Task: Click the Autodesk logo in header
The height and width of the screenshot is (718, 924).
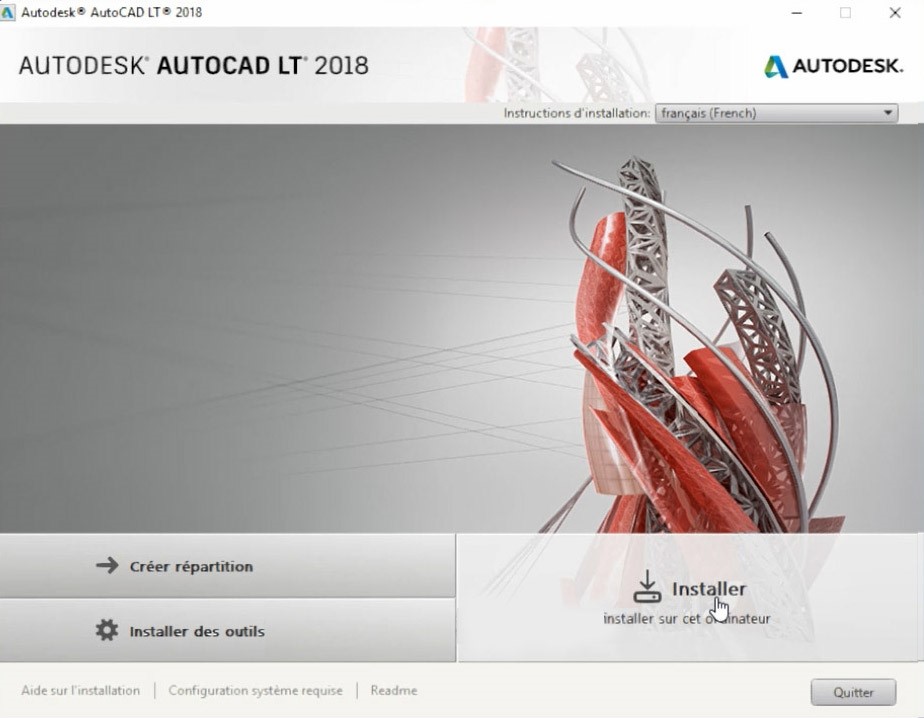Action: click(833, 66)
